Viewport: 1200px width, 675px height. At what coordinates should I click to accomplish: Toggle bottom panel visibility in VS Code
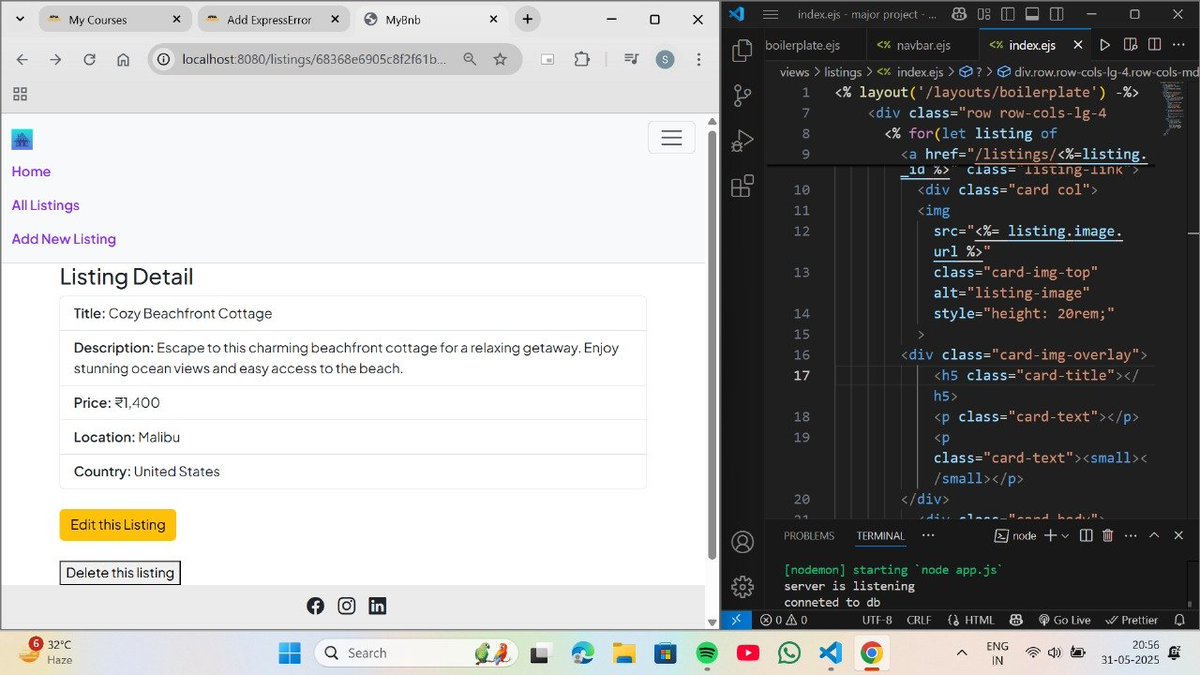coord(1031,14)
